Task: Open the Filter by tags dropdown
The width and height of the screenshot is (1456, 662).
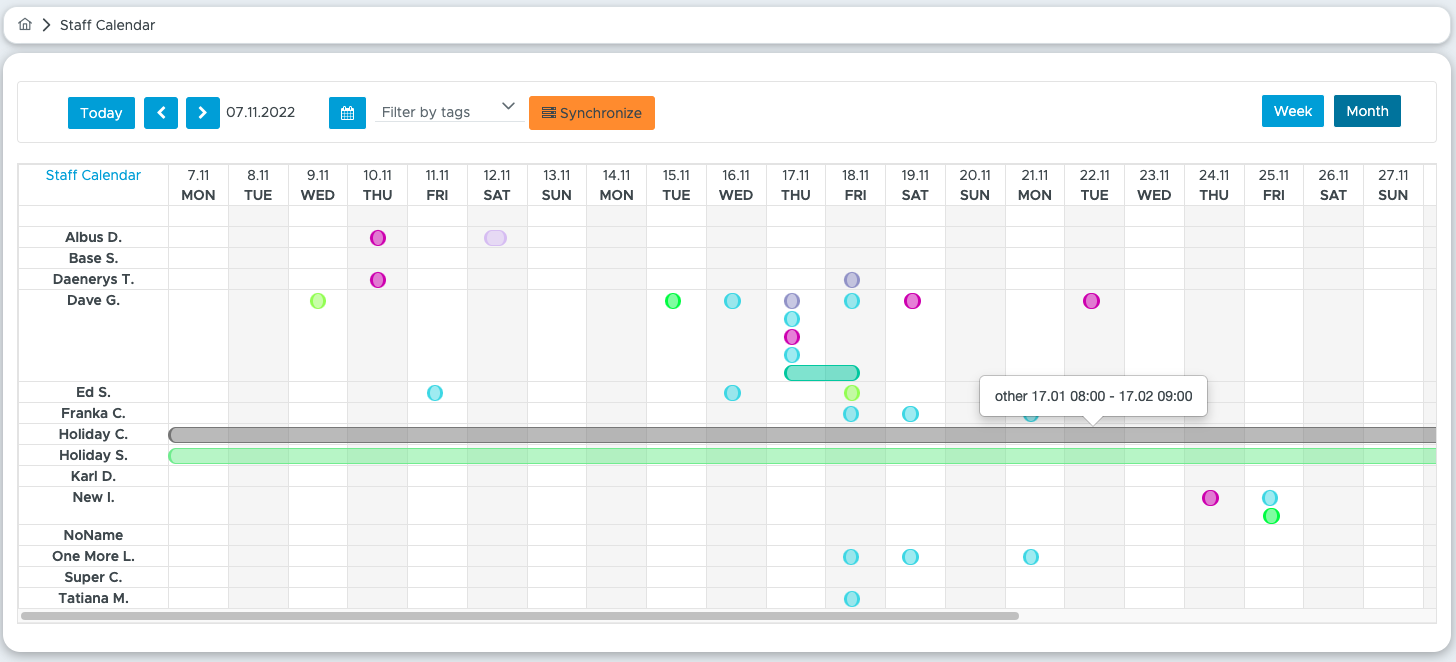Action: tap(449, 111)
